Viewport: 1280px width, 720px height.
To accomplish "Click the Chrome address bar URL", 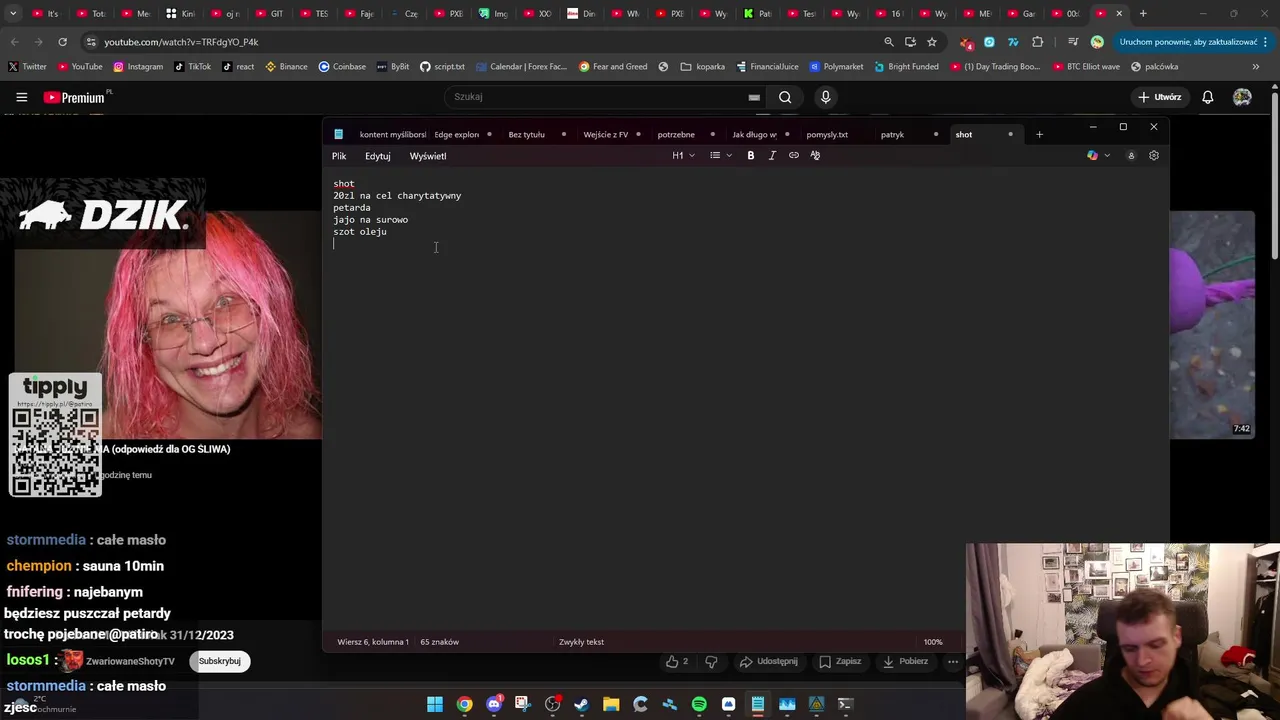I will (181, 42).
